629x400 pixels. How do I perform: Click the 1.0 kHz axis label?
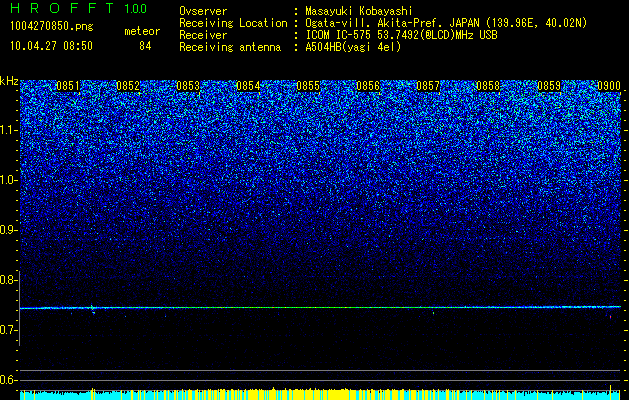[x=9, y=180]
